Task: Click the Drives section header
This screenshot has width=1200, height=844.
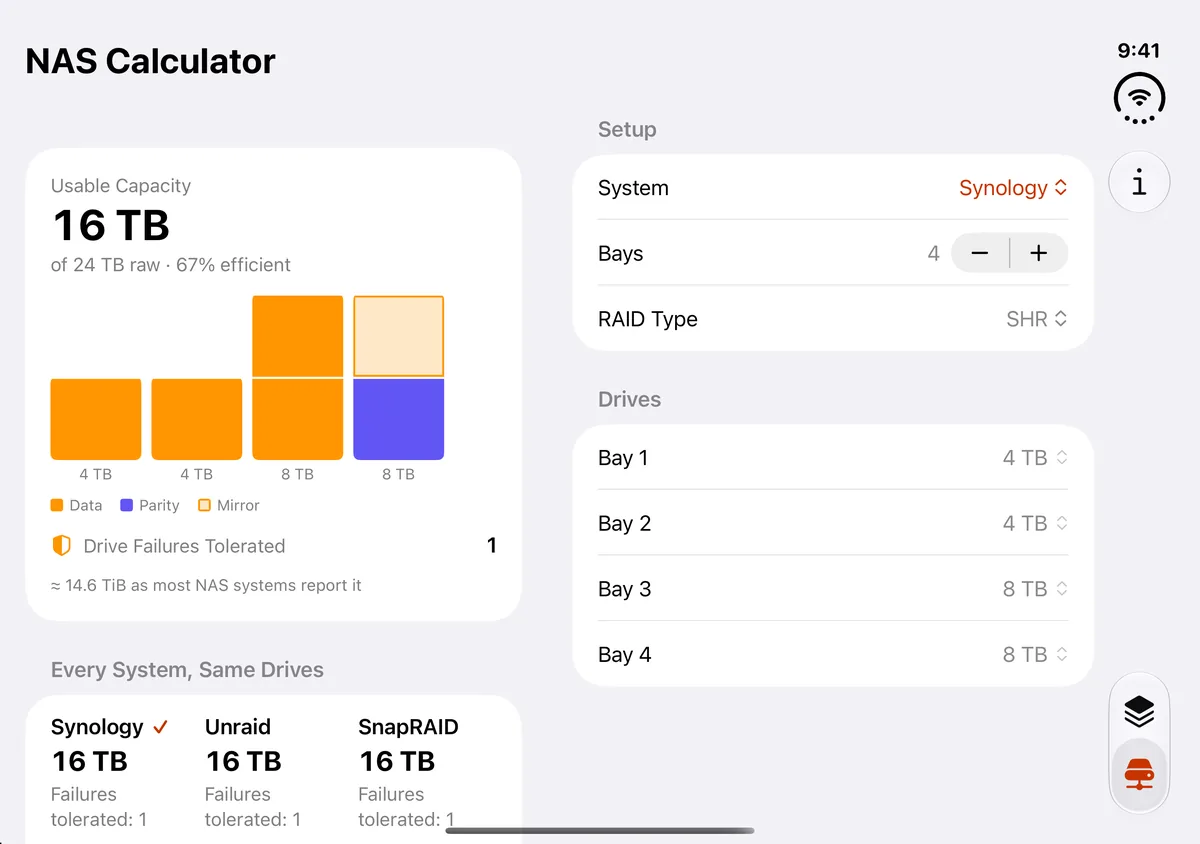Action: [x=629, y=399]
